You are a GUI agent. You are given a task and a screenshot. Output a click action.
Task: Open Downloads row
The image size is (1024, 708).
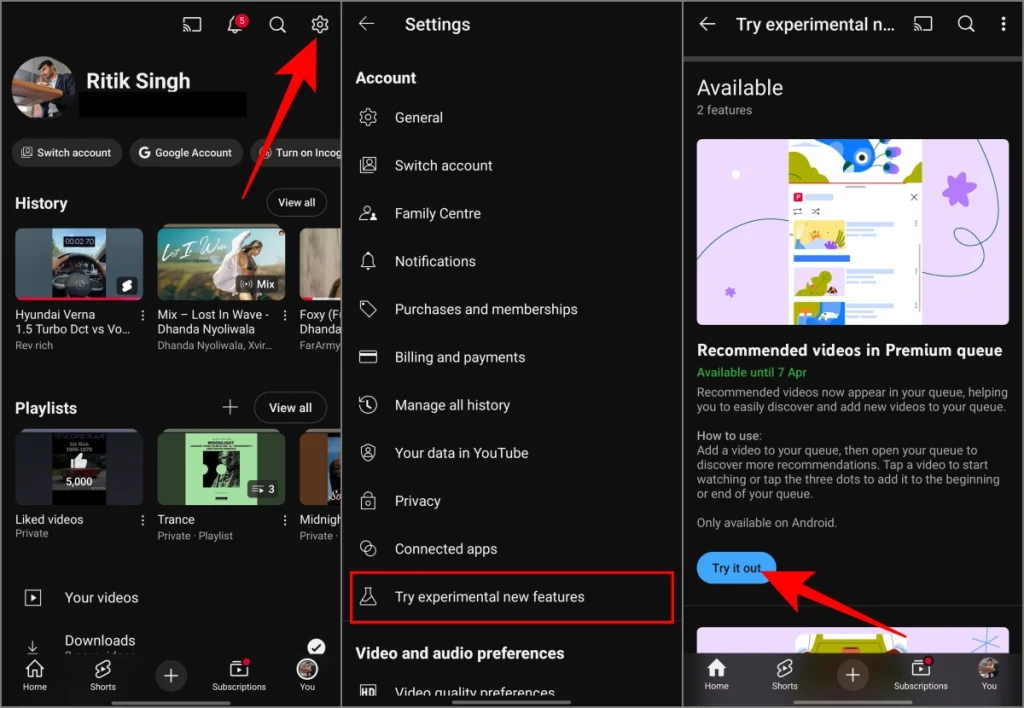[170, 641]
